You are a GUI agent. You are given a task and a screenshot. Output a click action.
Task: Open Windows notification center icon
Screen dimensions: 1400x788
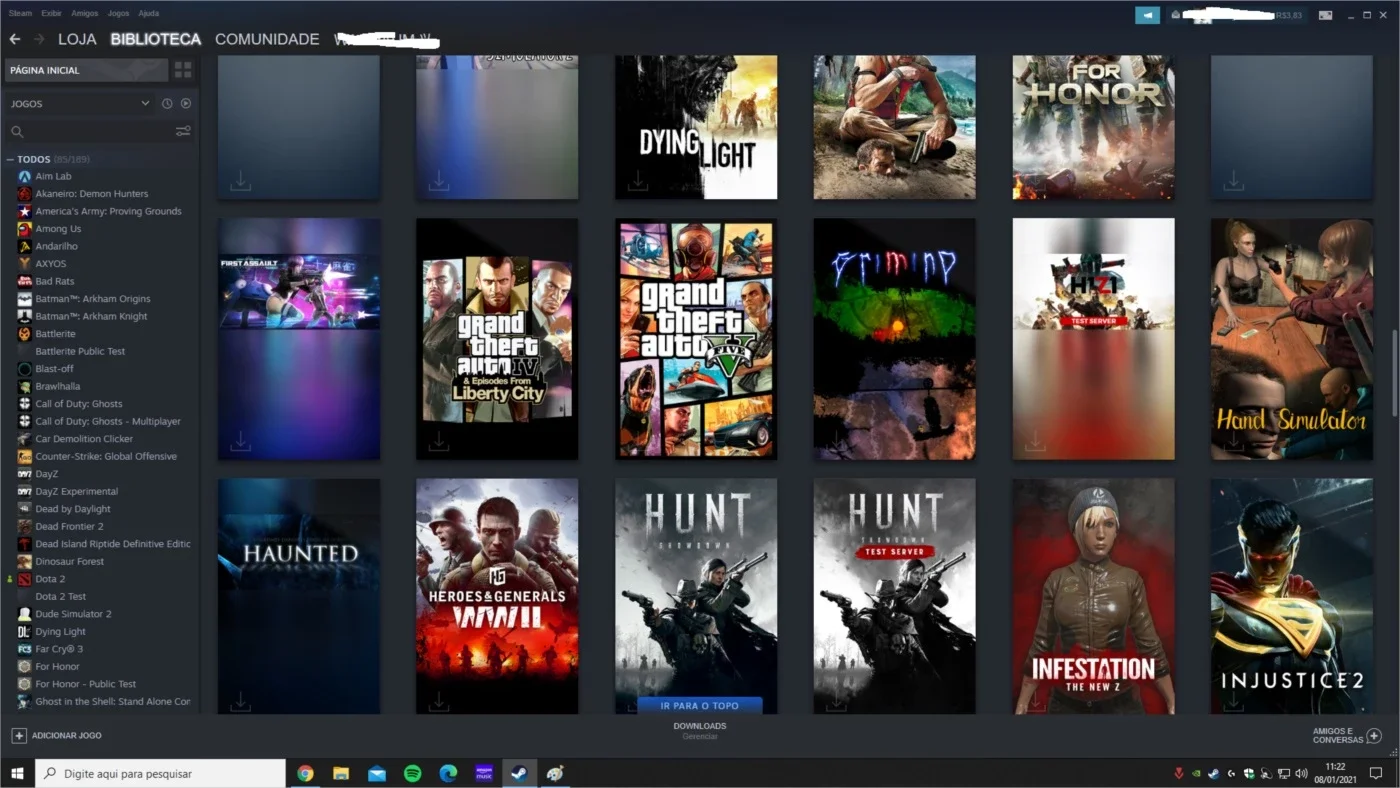click(1376, 773)
